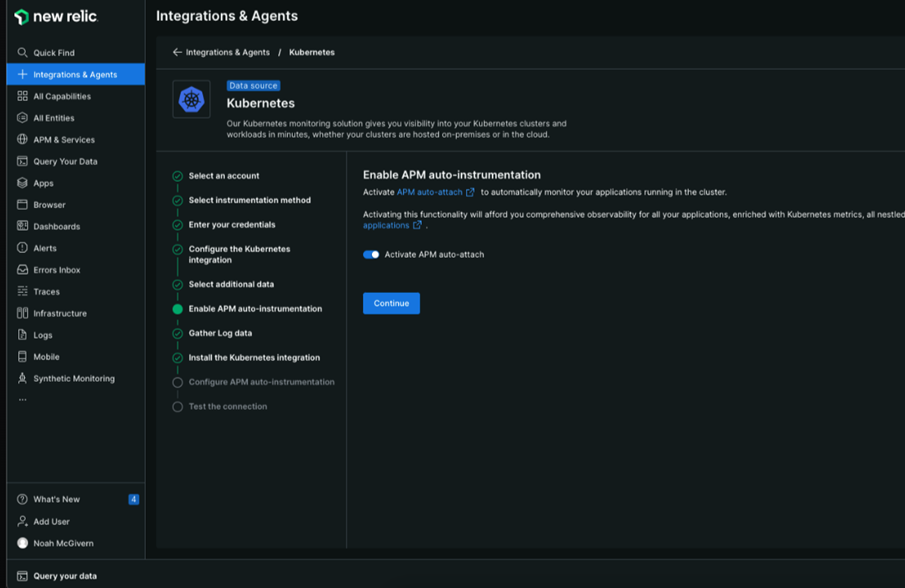The image size is (905, 588).
Task: Select the Enable APM auto-instrumentation step
Action: click(x=255, y=309)
